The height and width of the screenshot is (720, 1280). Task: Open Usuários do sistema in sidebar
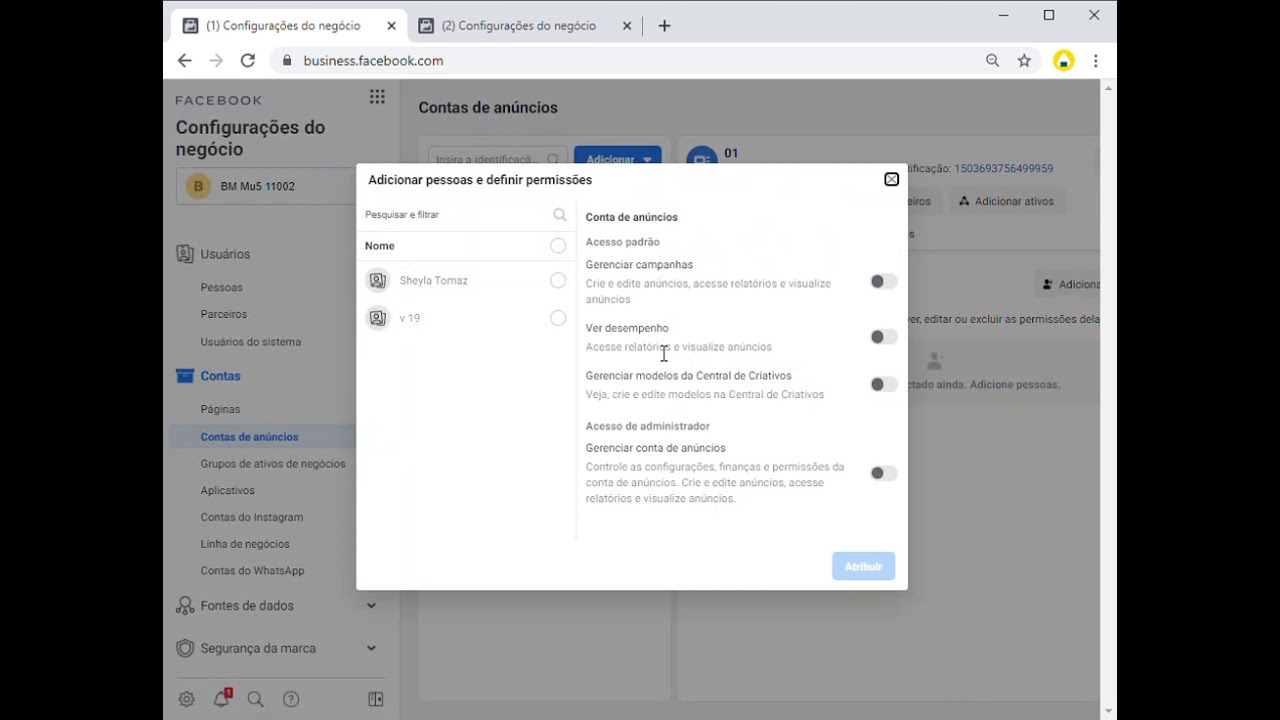[250, 342]
